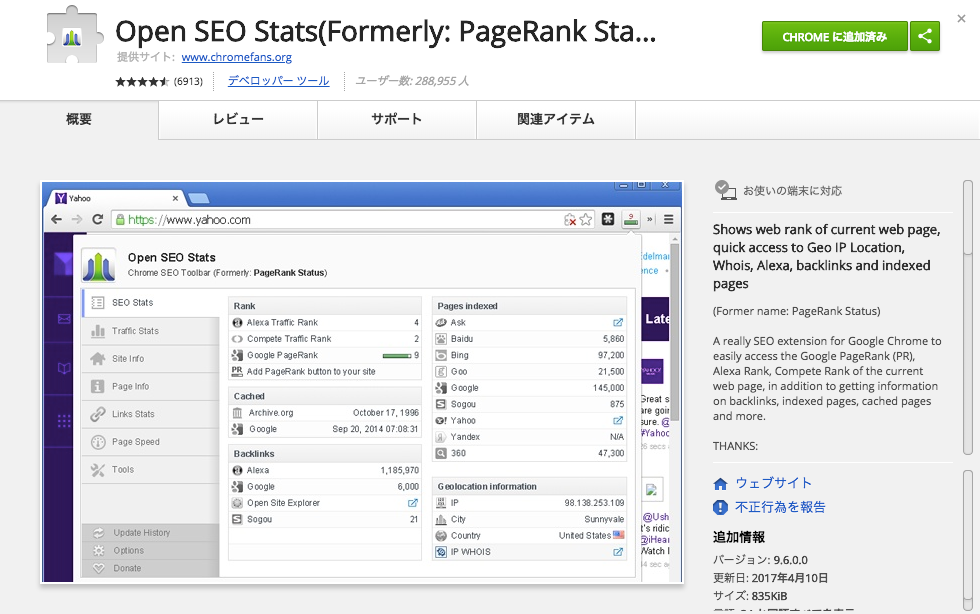This screenshot has height=614, width=980.
Task: Click Add PageRank button to your site
Action: (311, 371)
